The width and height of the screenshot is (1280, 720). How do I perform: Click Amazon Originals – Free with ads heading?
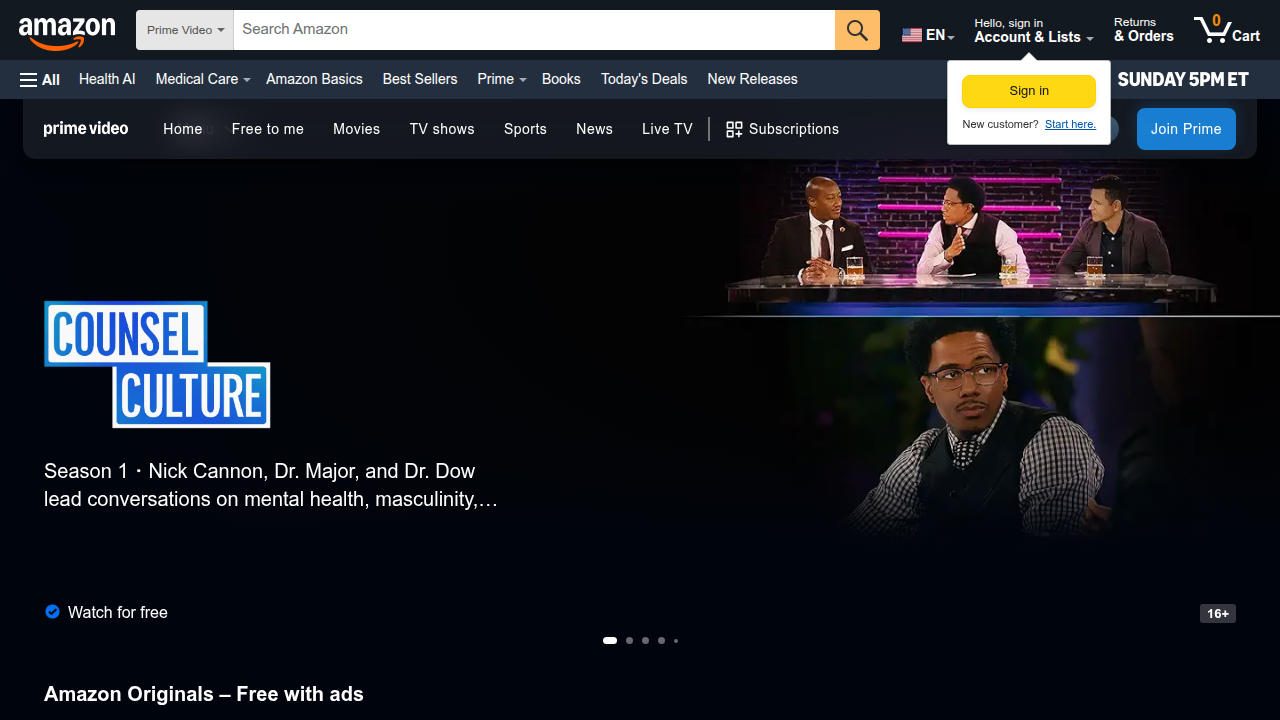[204, 694]
